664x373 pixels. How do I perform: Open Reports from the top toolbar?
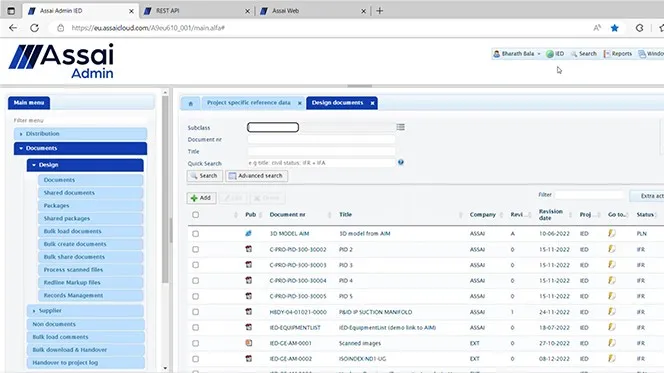click(618, 54)
